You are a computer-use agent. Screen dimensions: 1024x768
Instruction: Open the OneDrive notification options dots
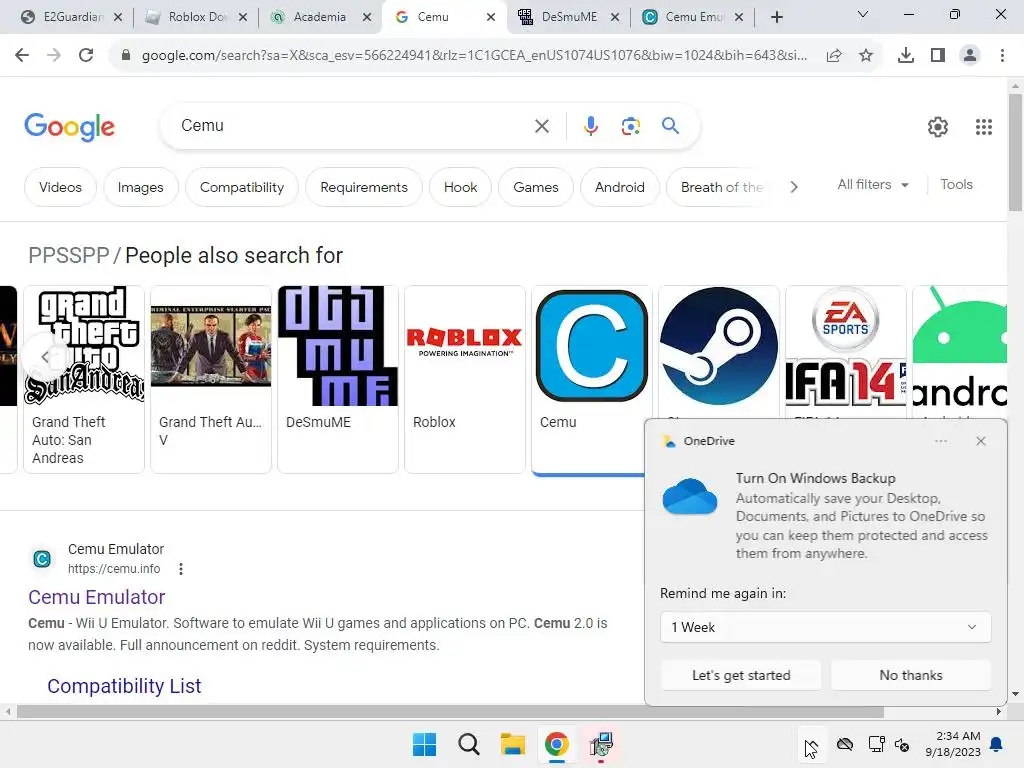pos(940,441)
